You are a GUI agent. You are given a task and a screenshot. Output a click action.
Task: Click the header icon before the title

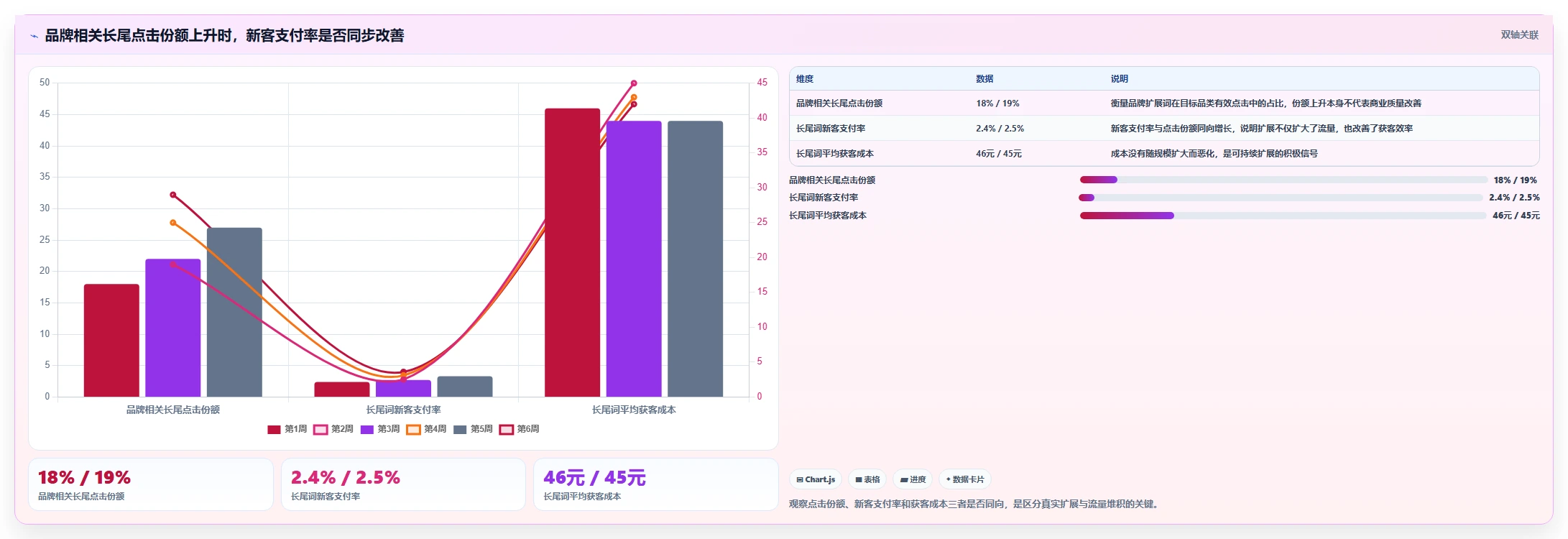click(34, 36)
